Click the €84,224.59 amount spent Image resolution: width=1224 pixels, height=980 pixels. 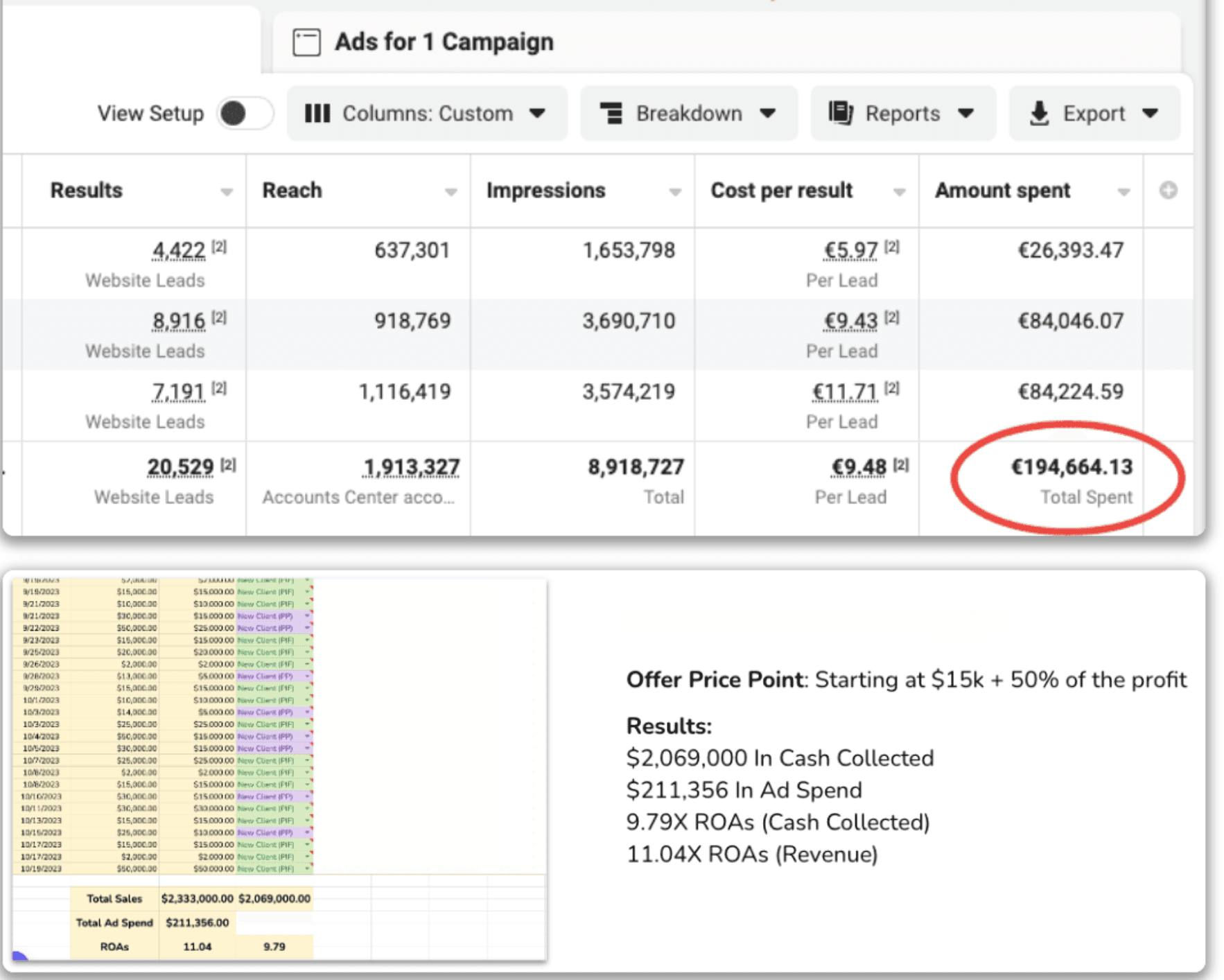tap(1071, 392)
